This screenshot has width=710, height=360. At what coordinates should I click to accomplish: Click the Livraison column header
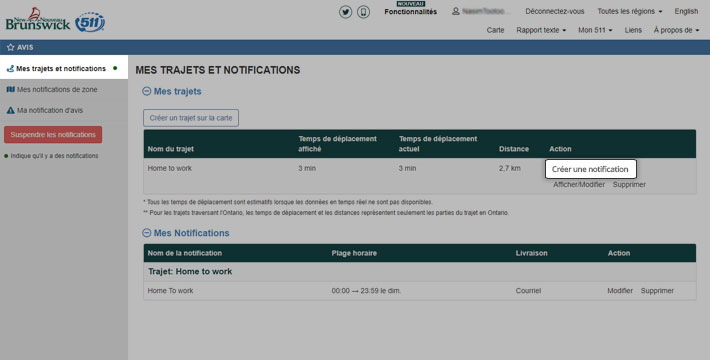tap(531, 253)
